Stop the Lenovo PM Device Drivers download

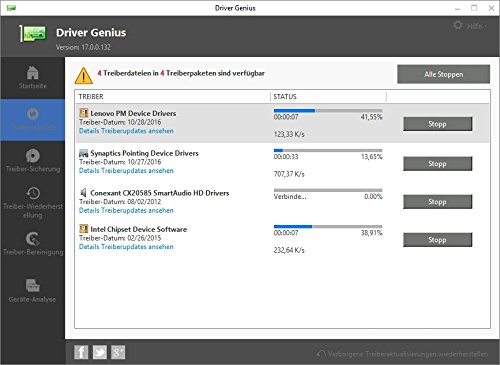[x=437, y=124]
